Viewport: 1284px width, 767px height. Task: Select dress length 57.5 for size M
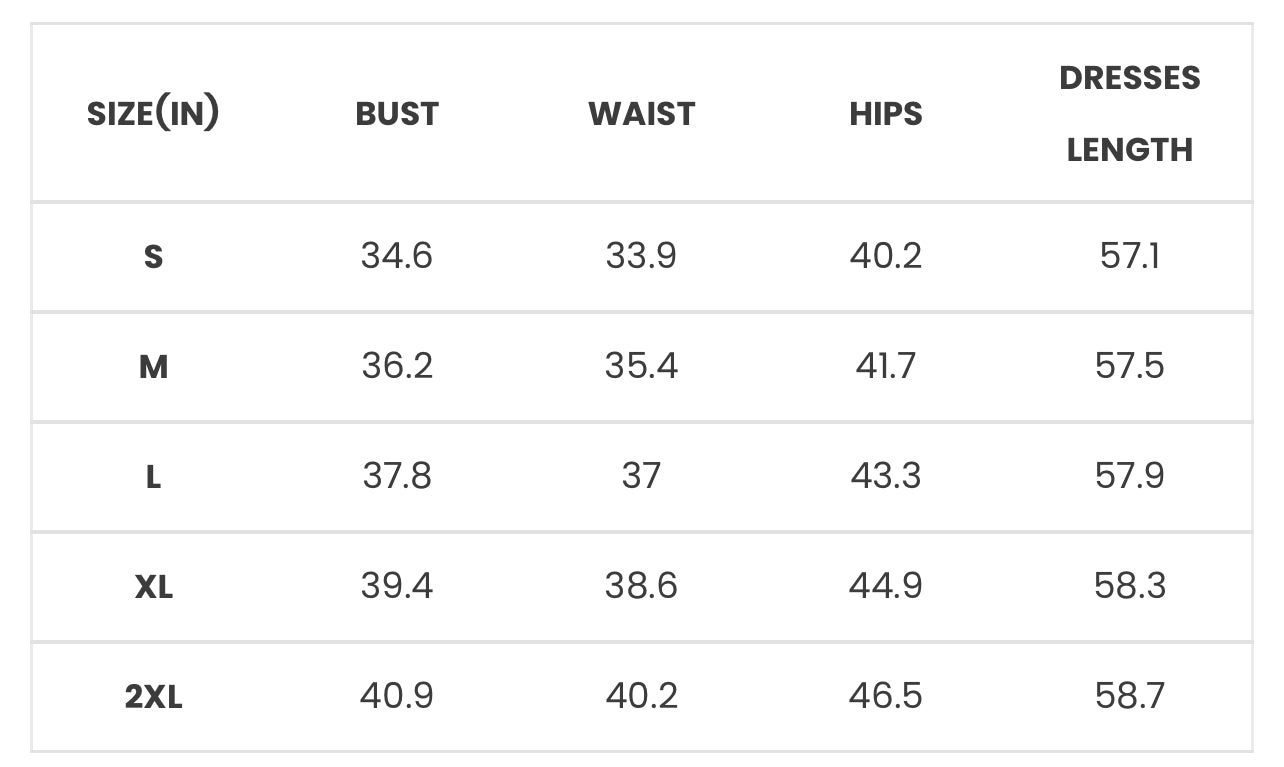[x=1130, y=366]
